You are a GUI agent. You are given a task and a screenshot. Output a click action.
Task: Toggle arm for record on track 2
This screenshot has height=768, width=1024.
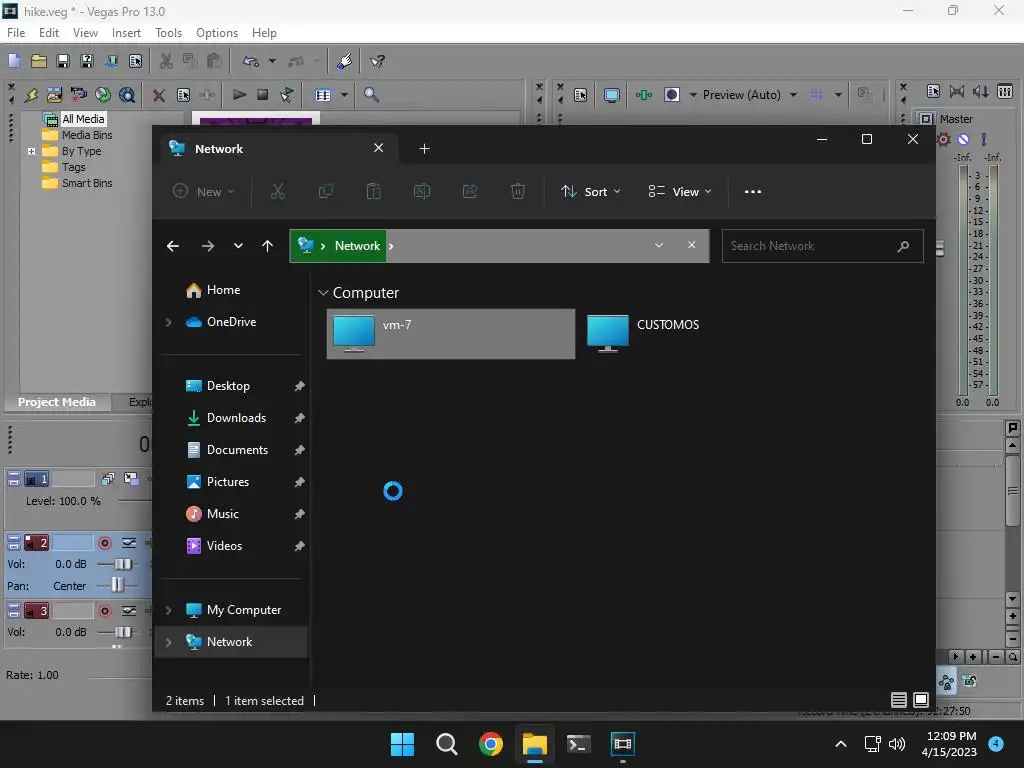(104, 543)
